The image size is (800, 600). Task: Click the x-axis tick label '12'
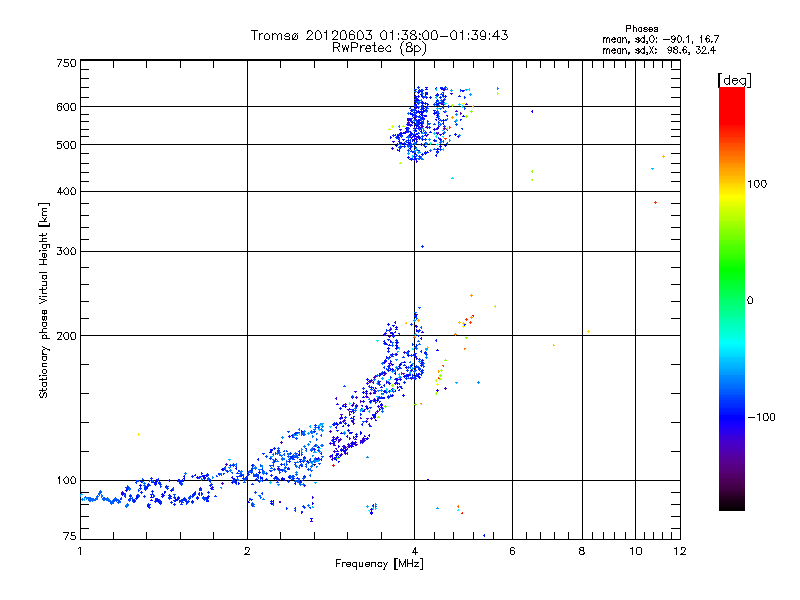pos(680,551)
